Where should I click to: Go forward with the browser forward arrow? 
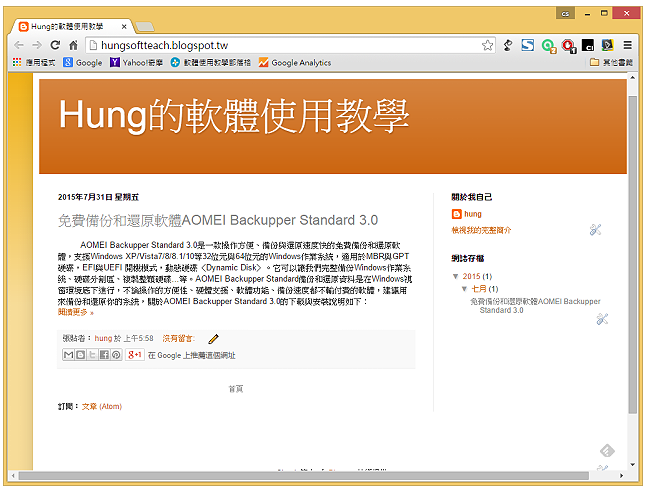pos(37,45)
